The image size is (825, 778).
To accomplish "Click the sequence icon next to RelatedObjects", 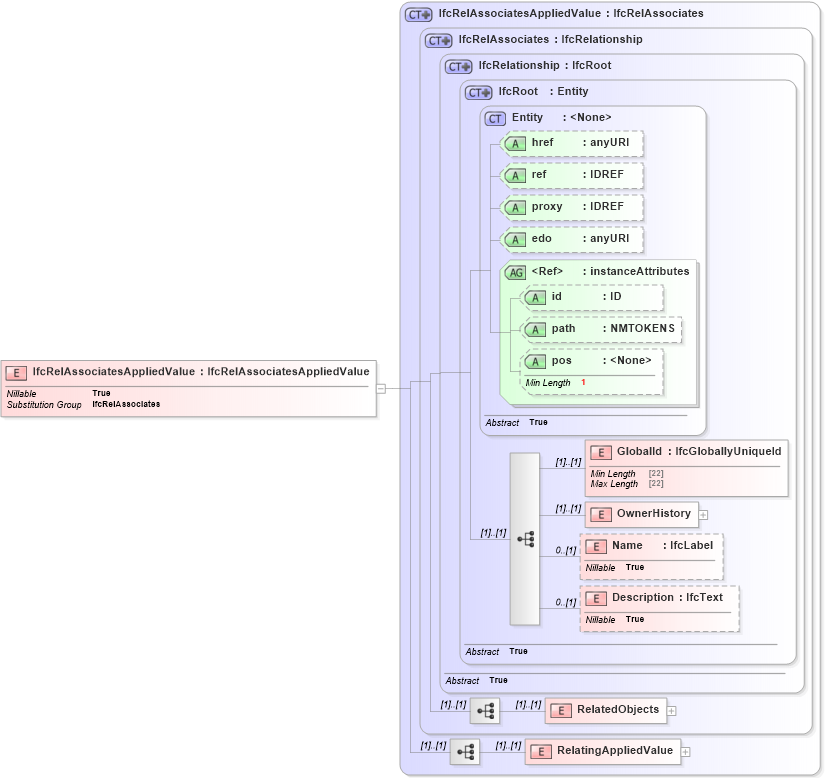I will (486, 710).
